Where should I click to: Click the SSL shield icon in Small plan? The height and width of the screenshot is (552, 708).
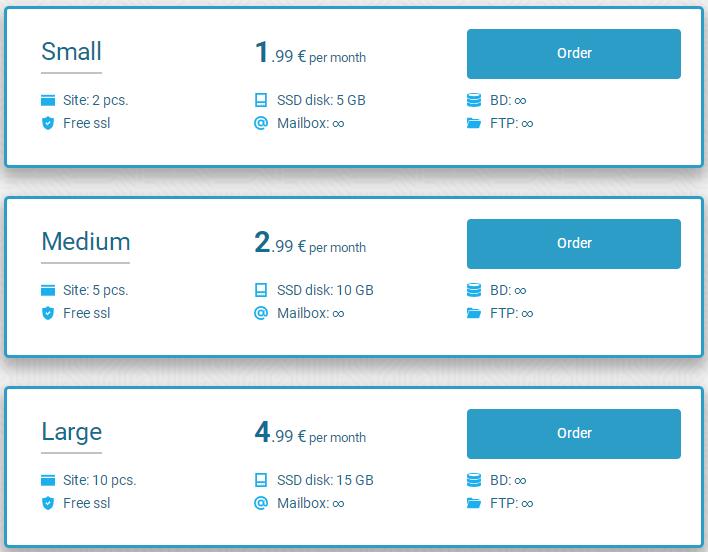(47, 123)
